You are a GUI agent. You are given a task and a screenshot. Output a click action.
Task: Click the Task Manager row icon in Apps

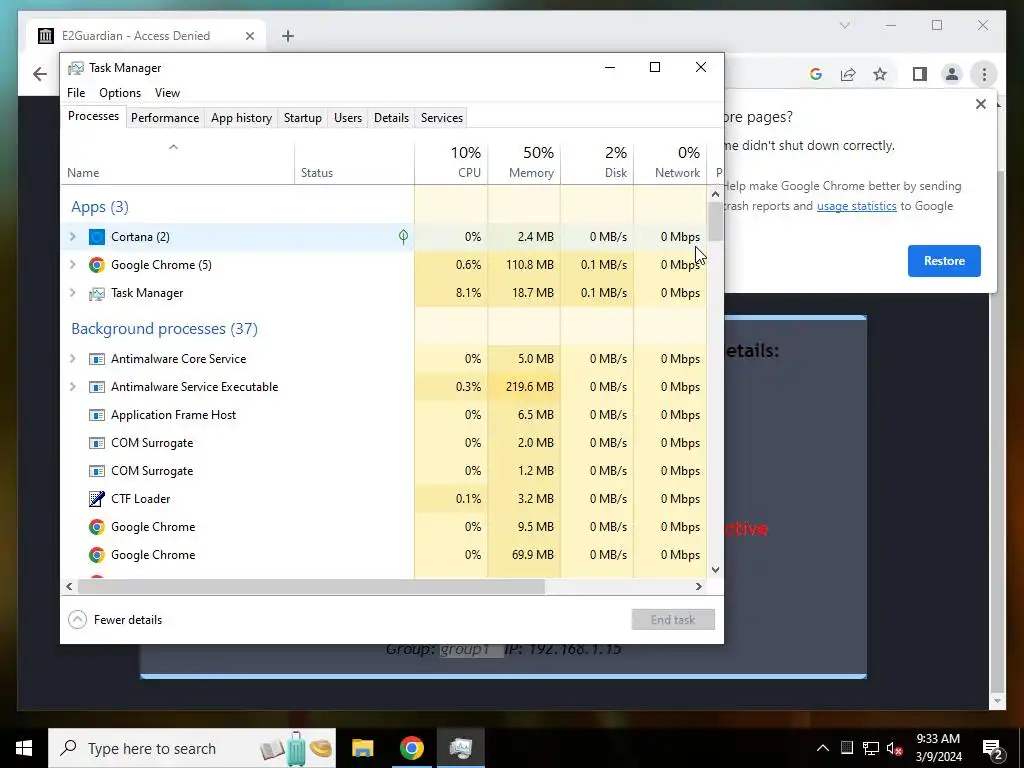coord(97,293)
